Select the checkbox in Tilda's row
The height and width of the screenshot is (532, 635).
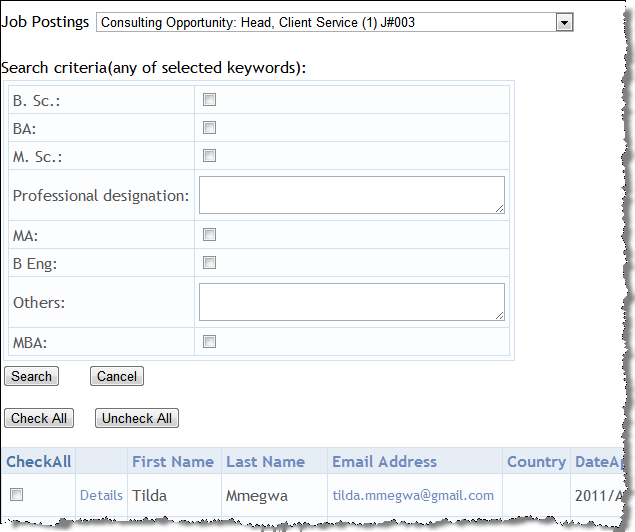tap(17, 495)
